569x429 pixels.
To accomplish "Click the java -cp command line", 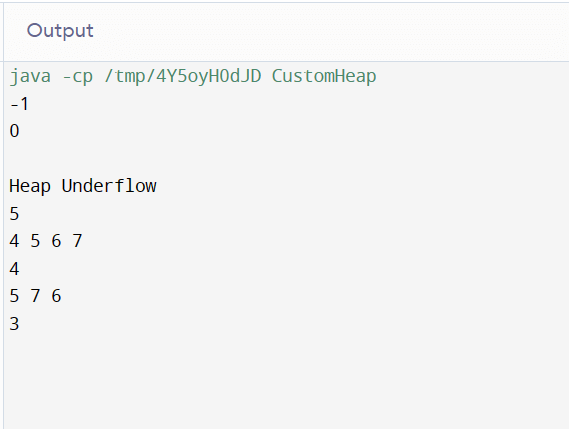I will pos(193,77).
